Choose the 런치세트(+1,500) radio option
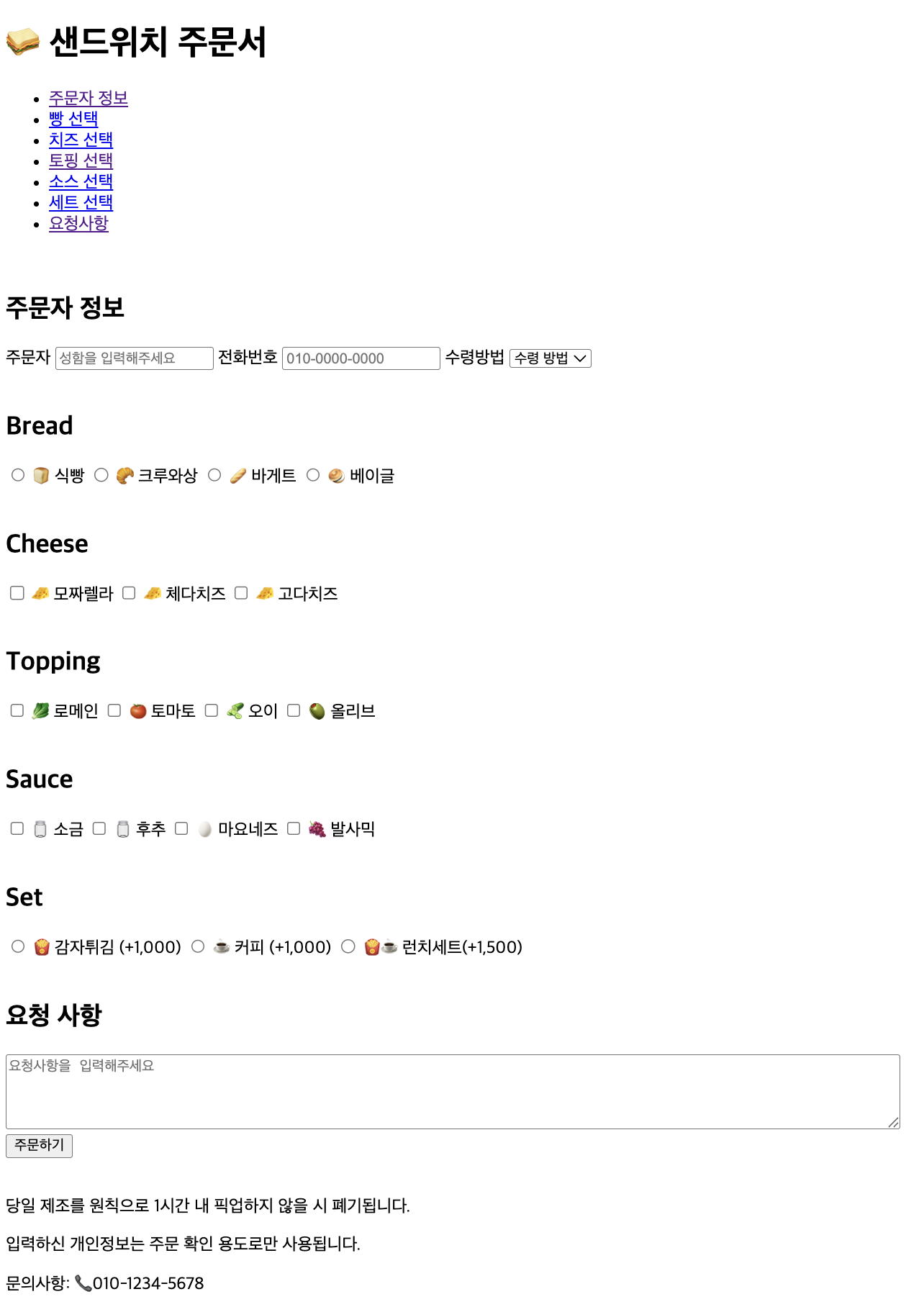 pyautogui.click(x=348, y=946)
